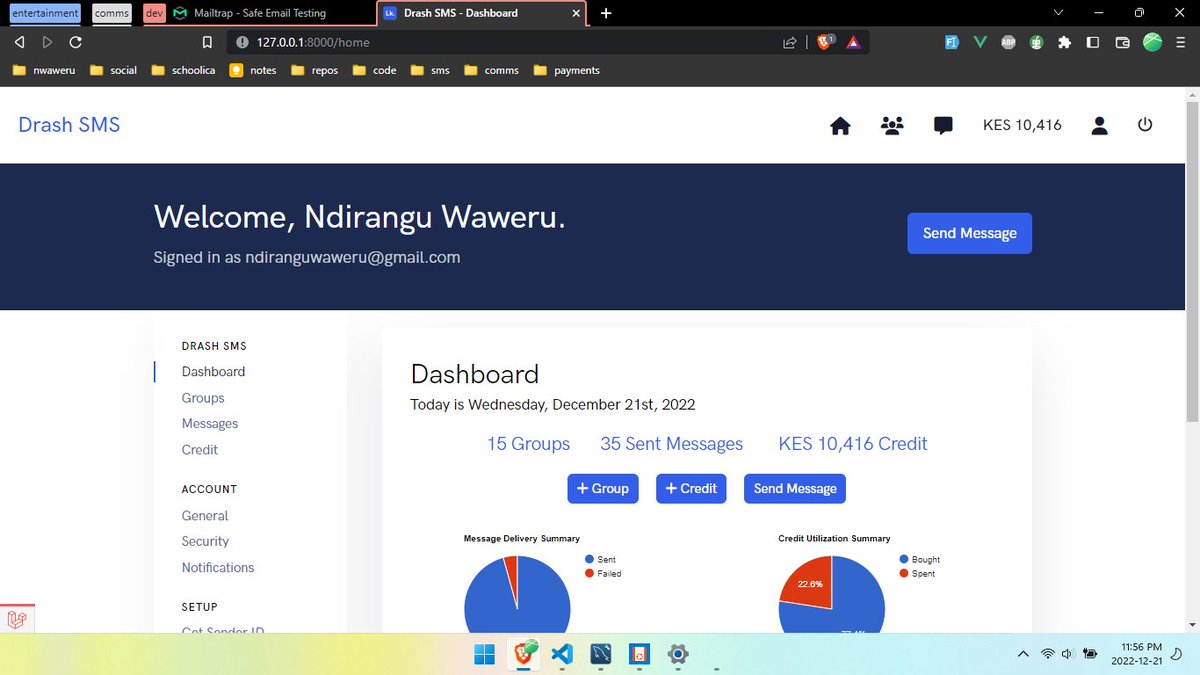
Task: Click the 35 Sent Messages stat link
Action: coord(671,443)
